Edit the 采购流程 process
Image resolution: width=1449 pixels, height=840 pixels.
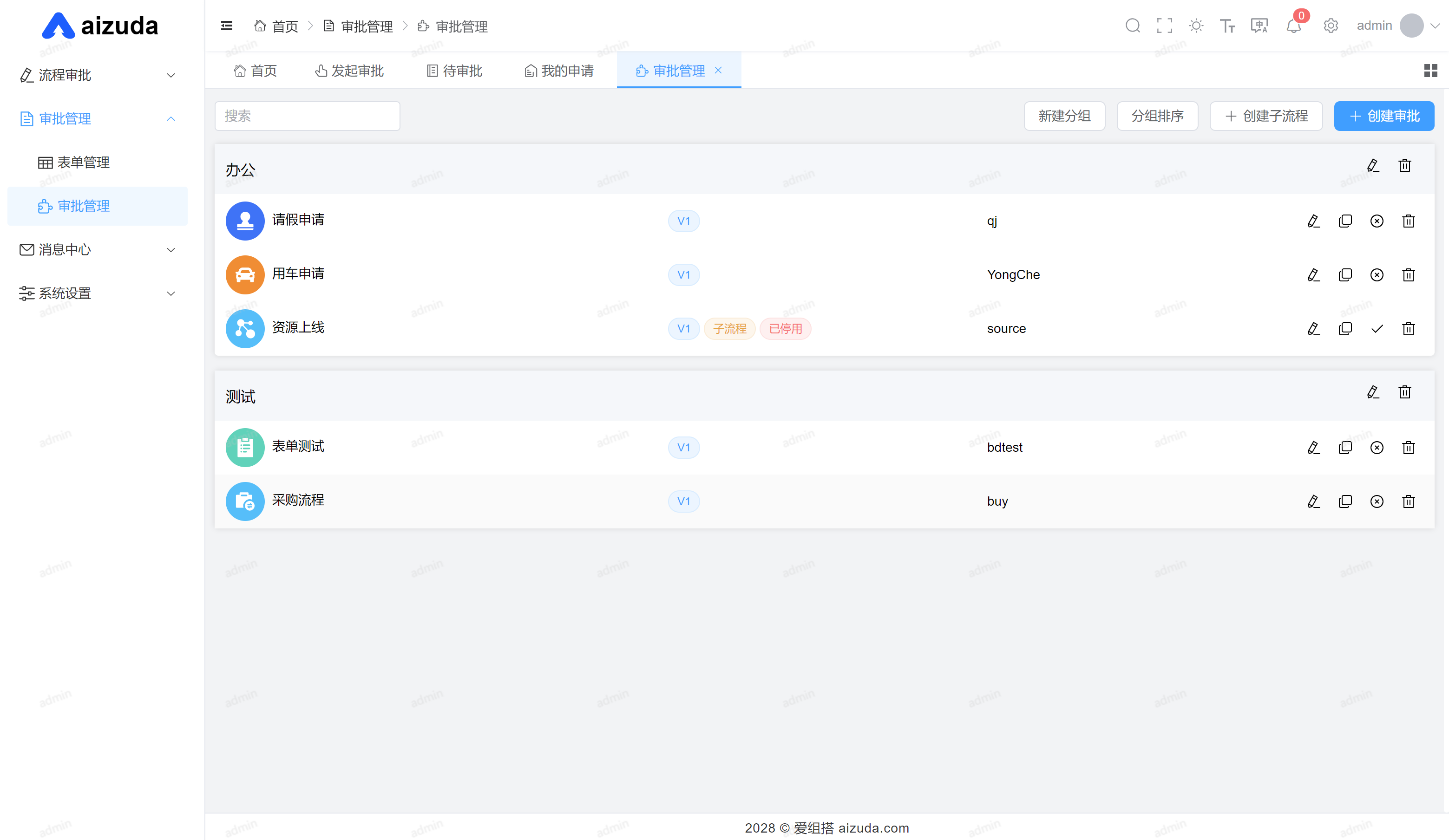(x=1313, y=501)
